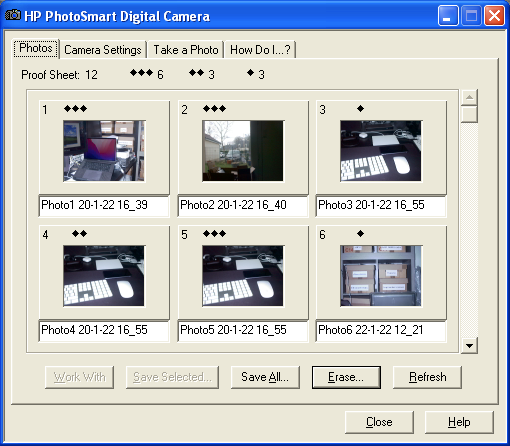
Task: Select photo 1 laptop thumbnail
Action: (104, 151)
